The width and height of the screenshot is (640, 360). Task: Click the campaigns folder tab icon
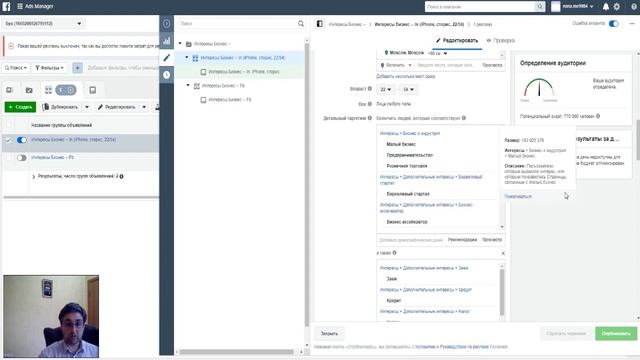[x=29, y=90]
